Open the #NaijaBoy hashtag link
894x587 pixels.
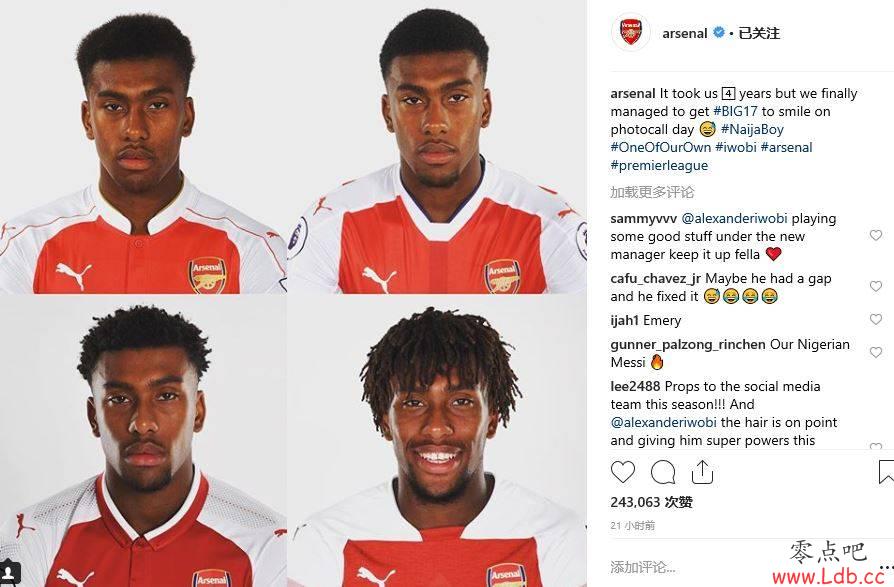click(x=752, y=129)
